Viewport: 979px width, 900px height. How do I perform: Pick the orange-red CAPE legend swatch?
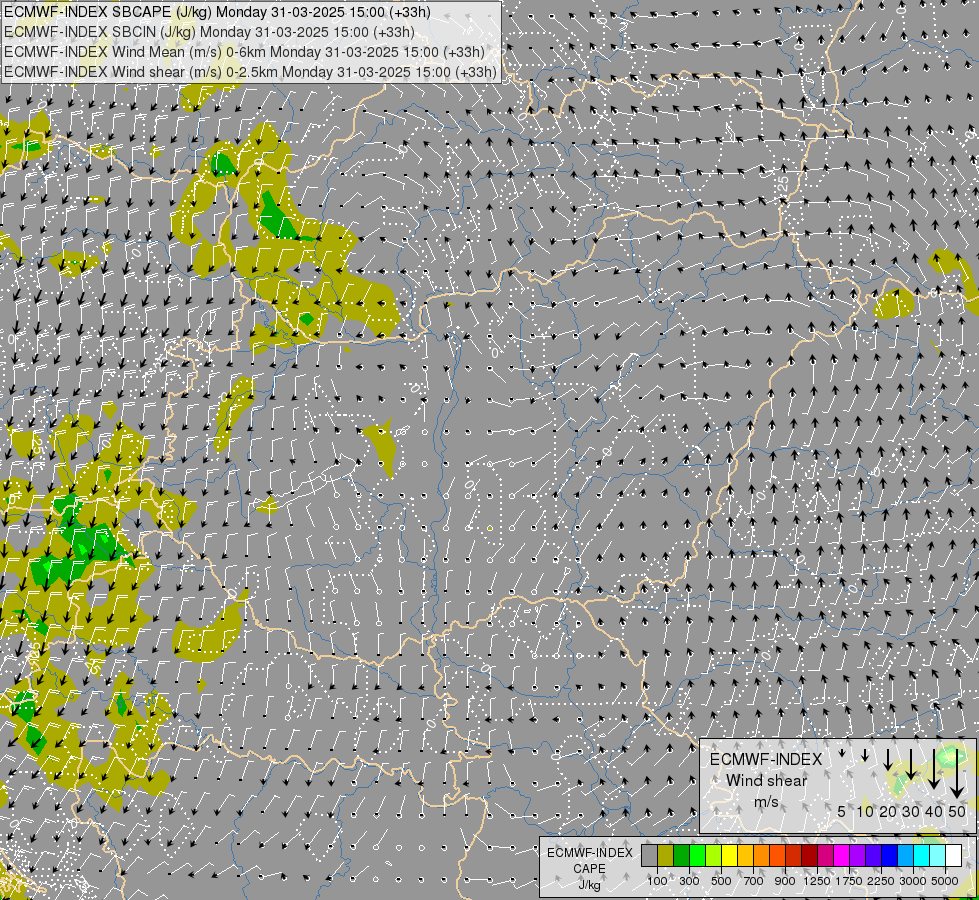click(778, 856)
